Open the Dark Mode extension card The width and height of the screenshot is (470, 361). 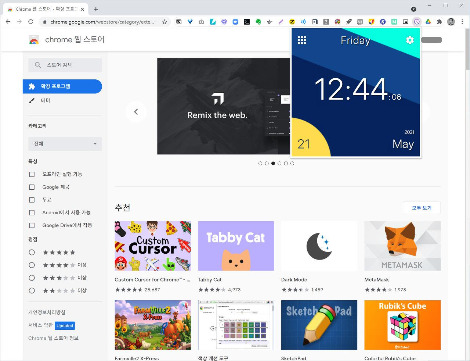coord(319,257)
